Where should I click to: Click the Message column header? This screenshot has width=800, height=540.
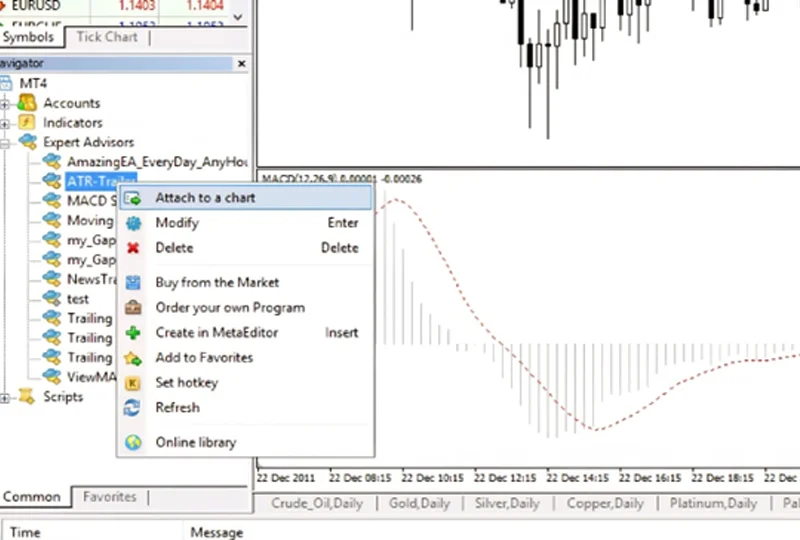(217, 532)
